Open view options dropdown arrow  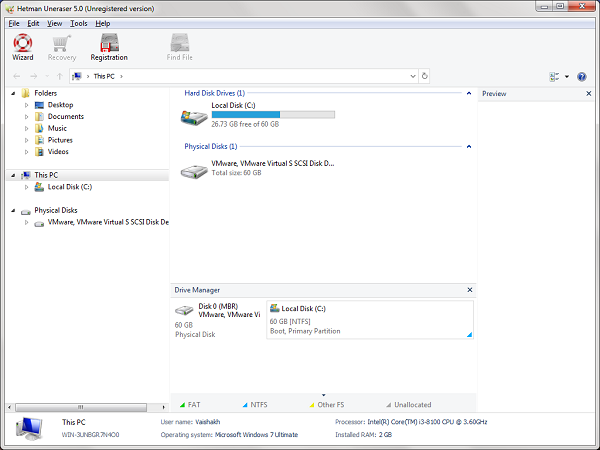pyautogui.click(x=567, y=77)
